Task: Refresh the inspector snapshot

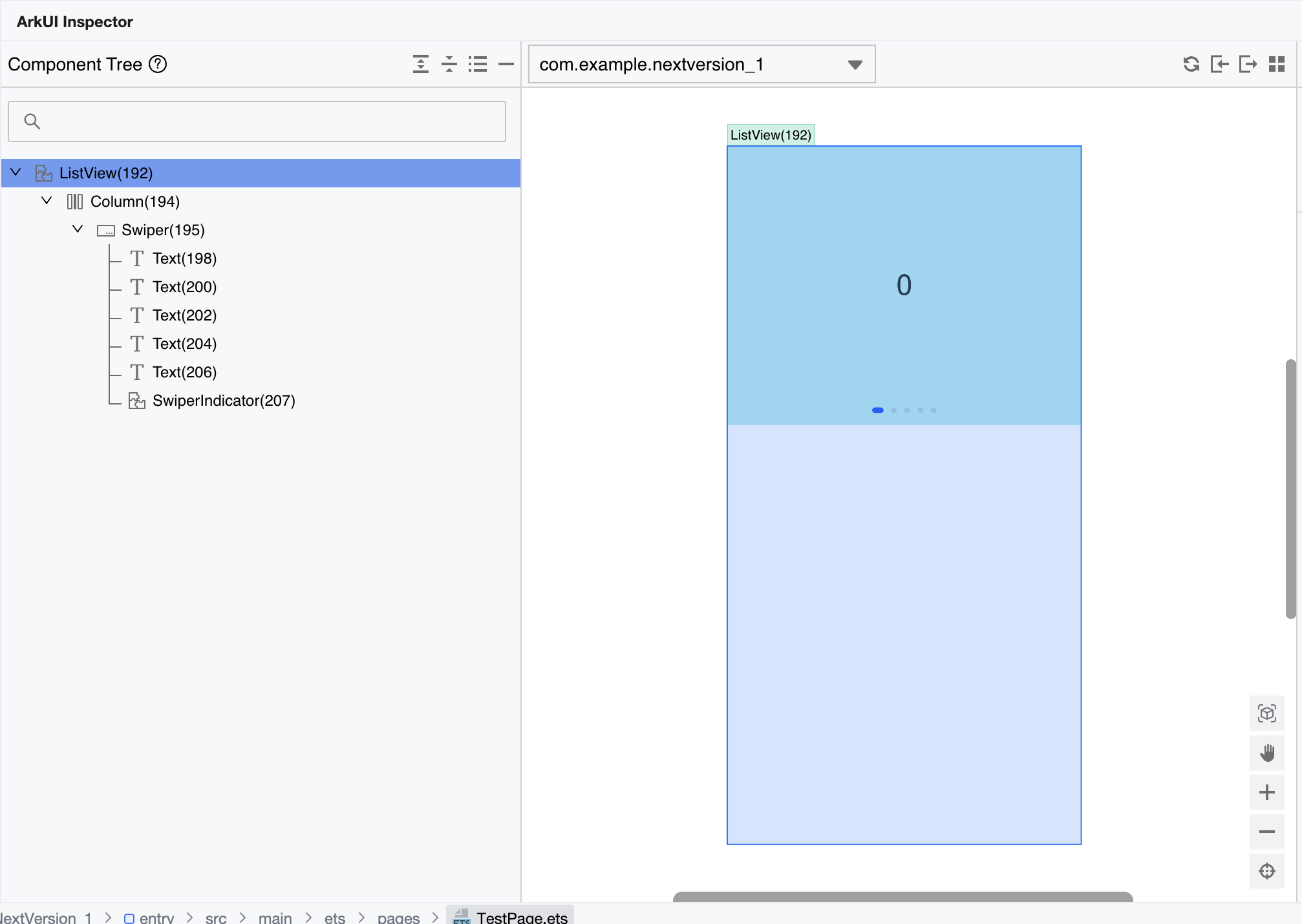Action: tap(1191, 64)
